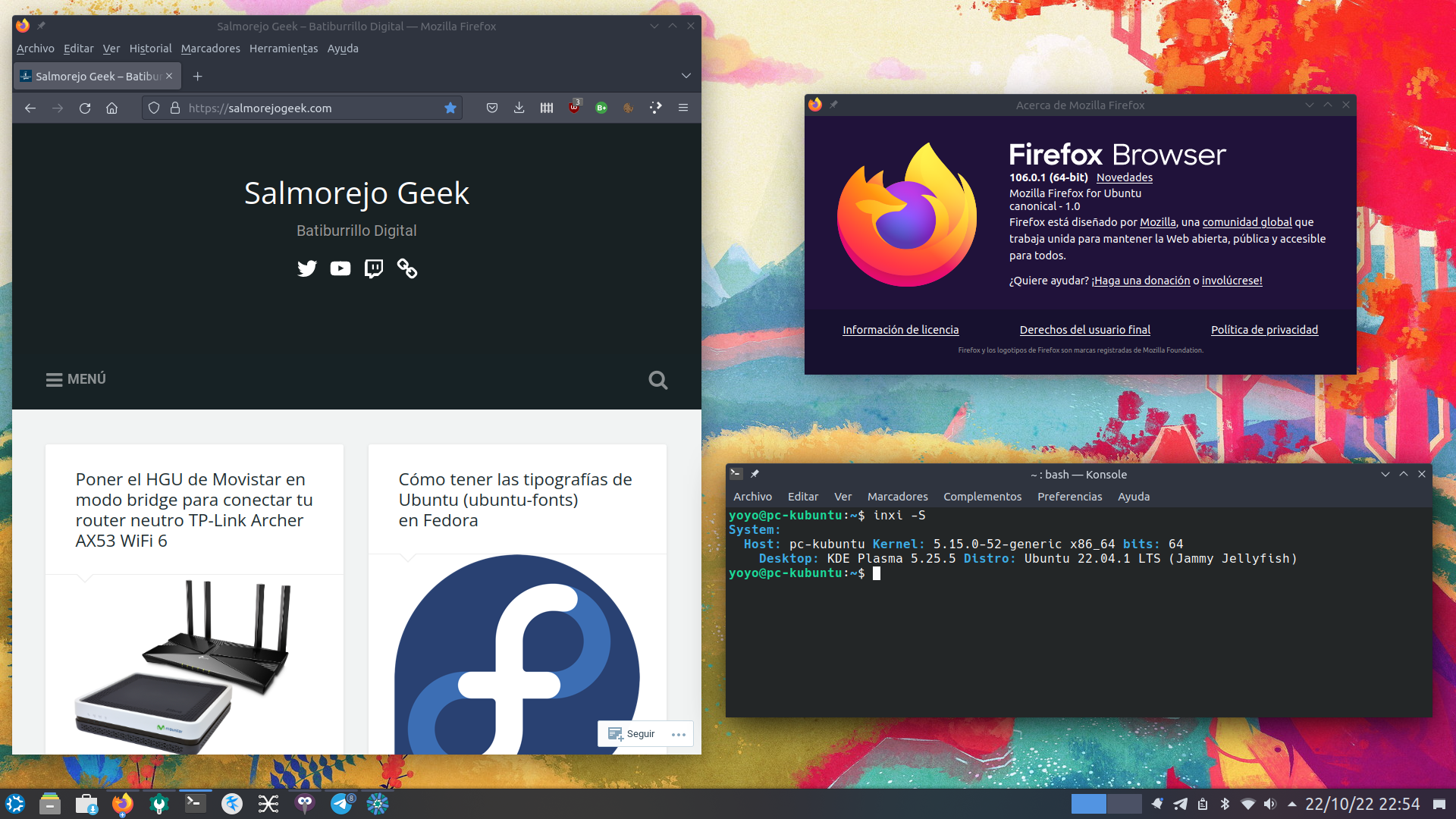Switch to the second virtual desktop pager
The height and width of the screenshot is (819, 1456).
[x=1124, y=804]
